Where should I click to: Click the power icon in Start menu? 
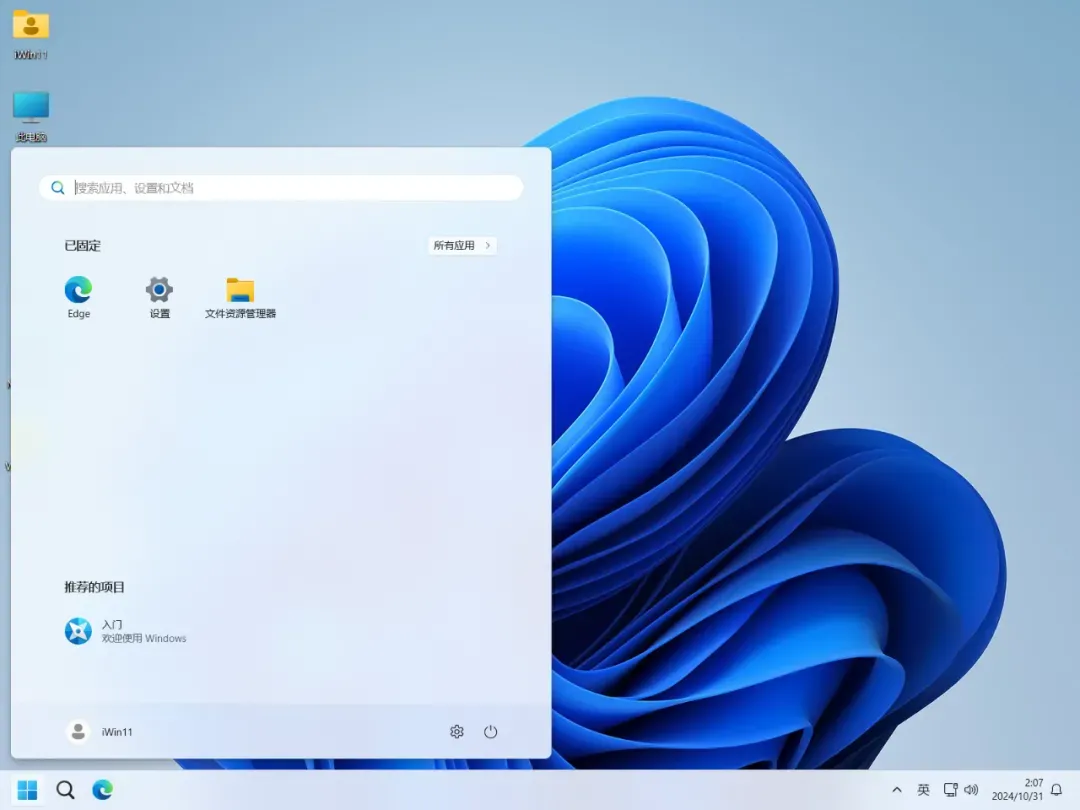[490, 731]
